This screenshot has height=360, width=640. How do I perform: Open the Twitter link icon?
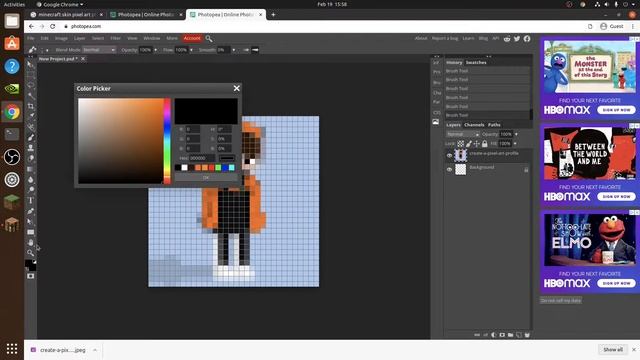tap(517, 38)
